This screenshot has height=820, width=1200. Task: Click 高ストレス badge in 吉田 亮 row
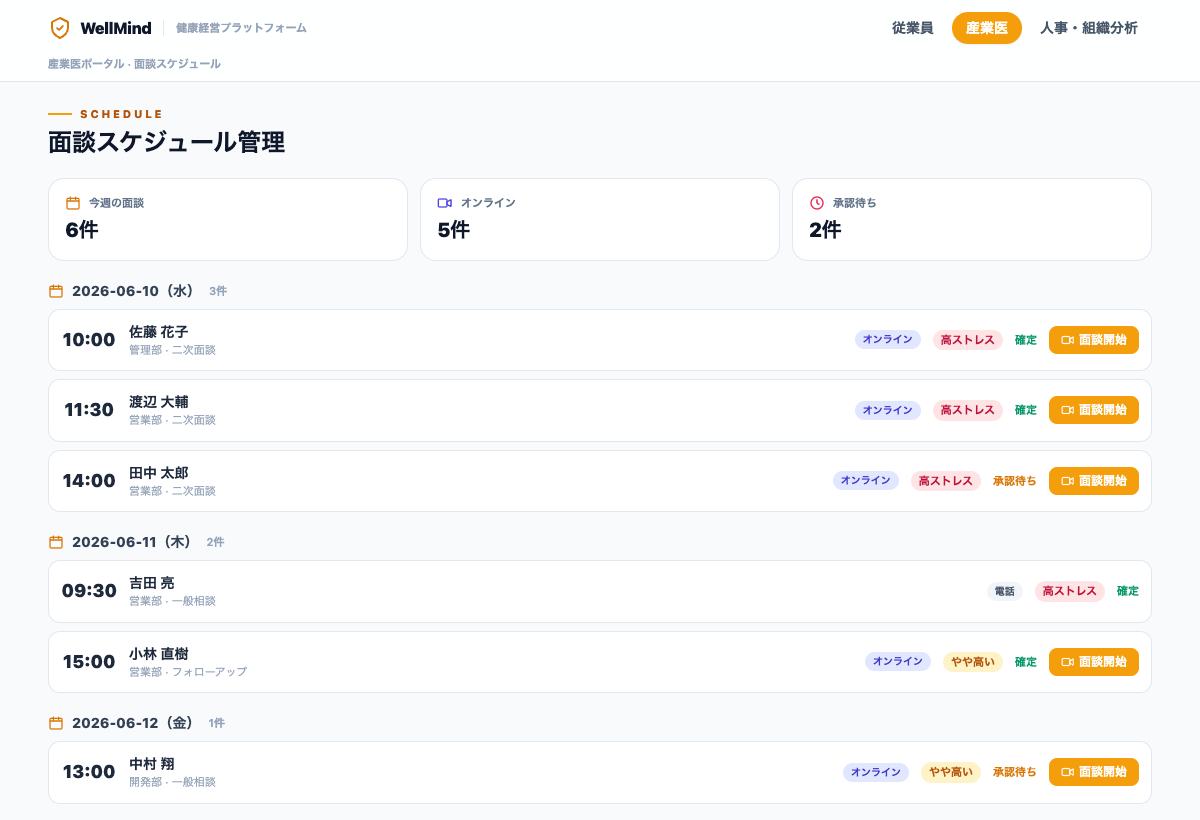(x=1070, y=591)
